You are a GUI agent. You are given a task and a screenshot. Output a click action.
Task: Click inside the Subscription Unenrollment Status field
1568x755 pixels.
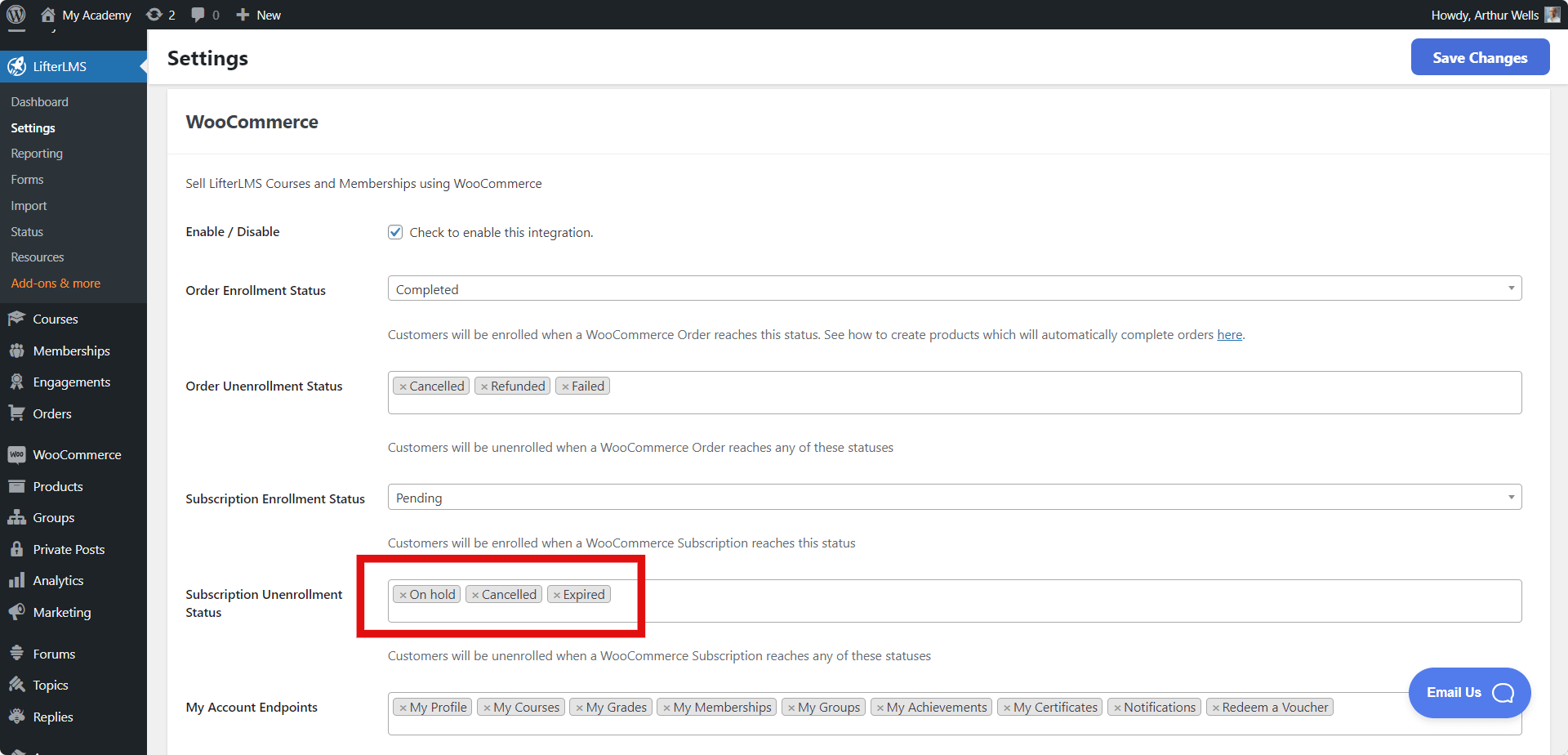point(954,601)
